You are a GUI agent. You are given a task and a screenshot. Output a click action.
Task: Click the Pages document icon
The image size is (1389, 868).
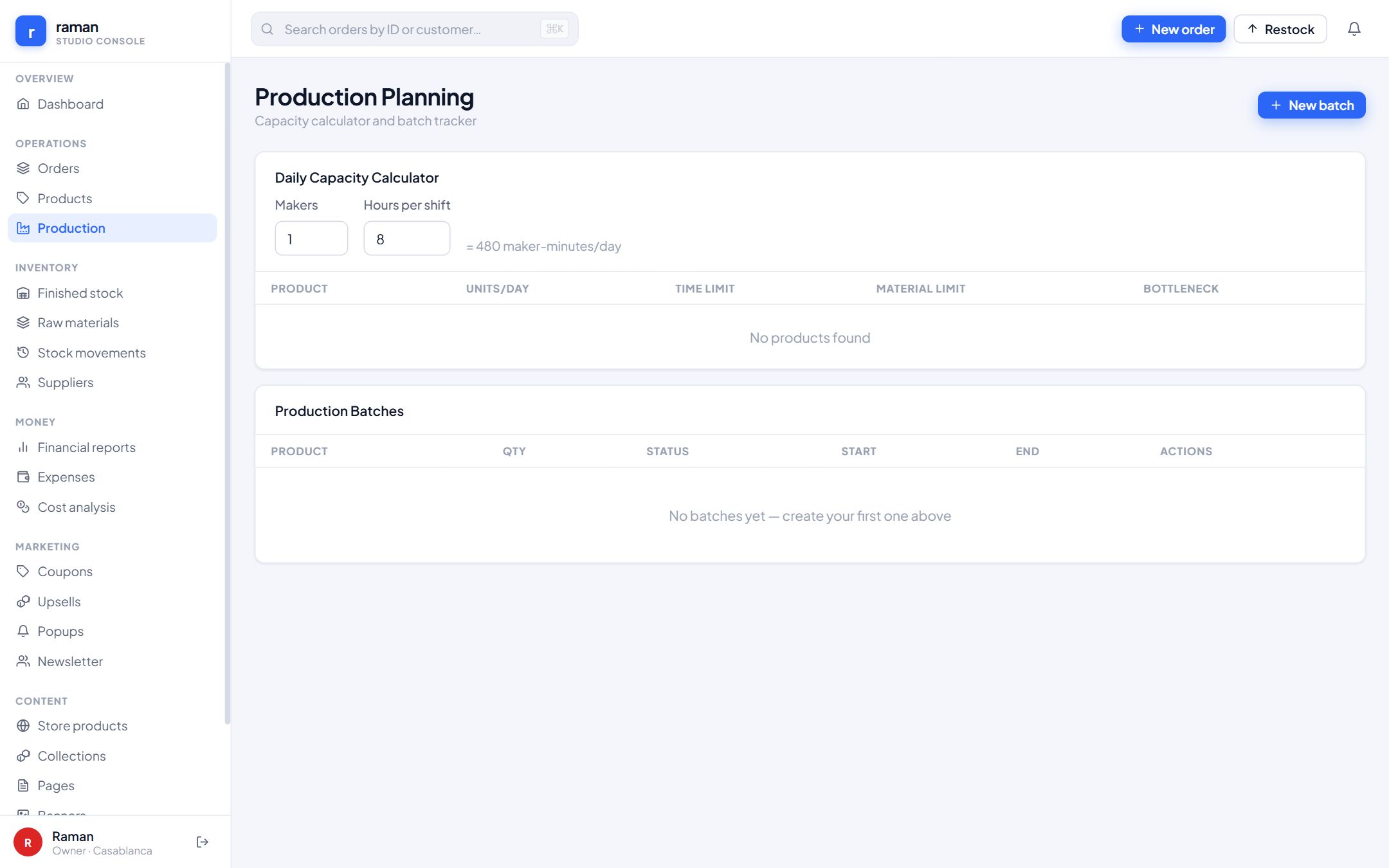[23, 786]
